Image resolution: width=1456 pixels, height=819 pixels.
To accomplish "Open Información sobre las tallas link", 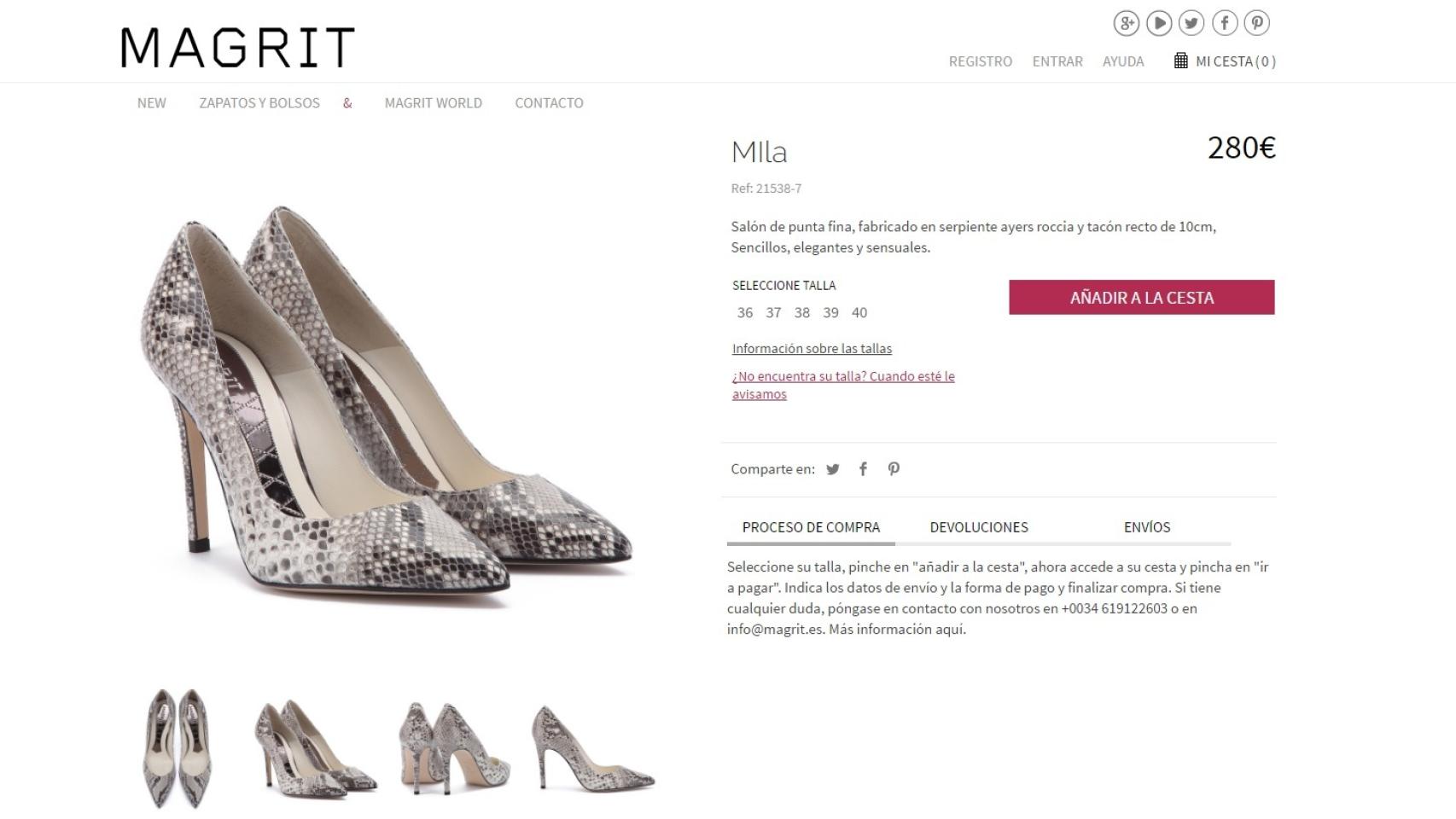I will (811, 348).
